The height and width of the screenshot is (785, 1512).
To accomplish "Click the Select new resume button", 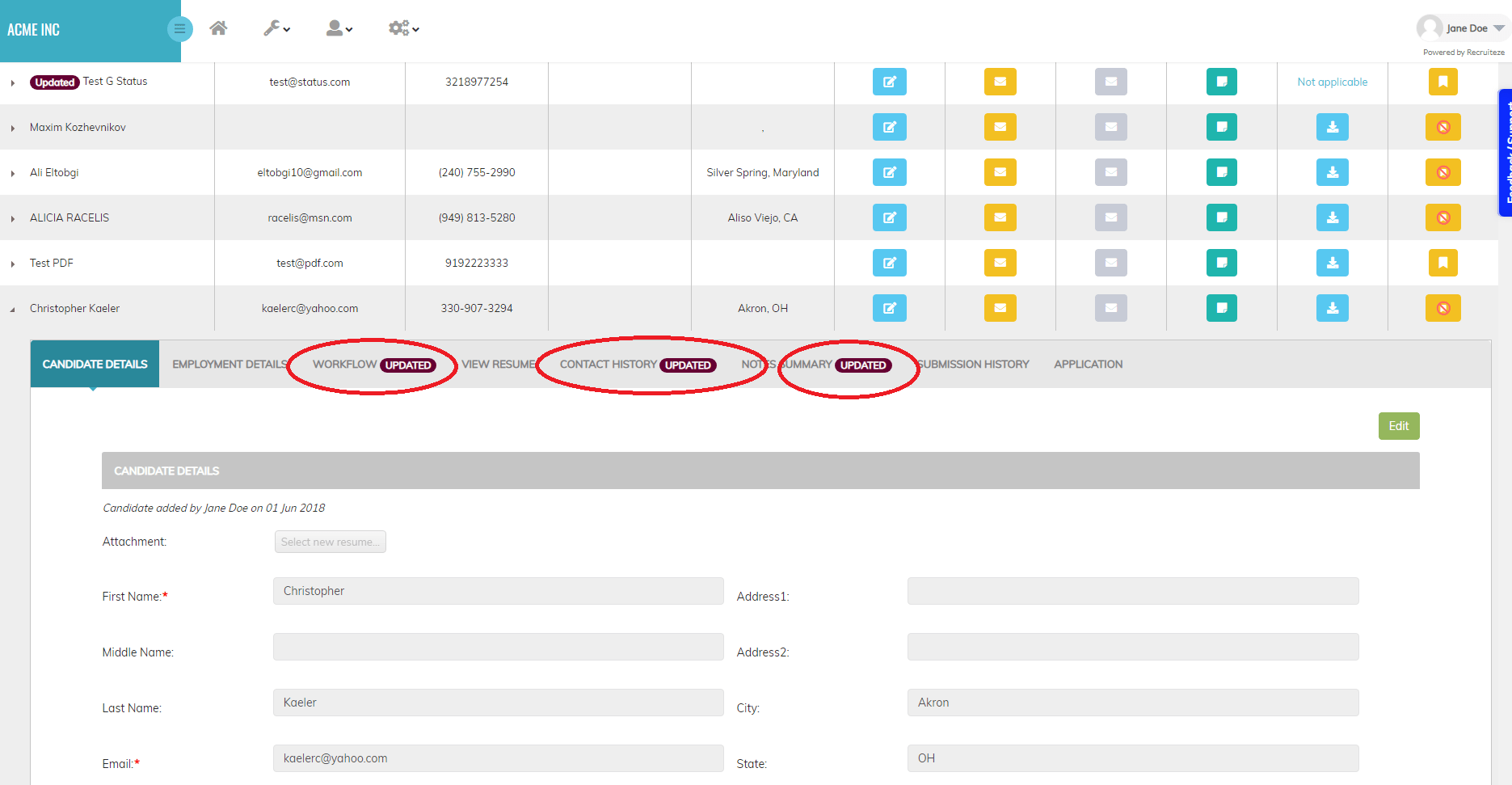I will pos(330,541).
